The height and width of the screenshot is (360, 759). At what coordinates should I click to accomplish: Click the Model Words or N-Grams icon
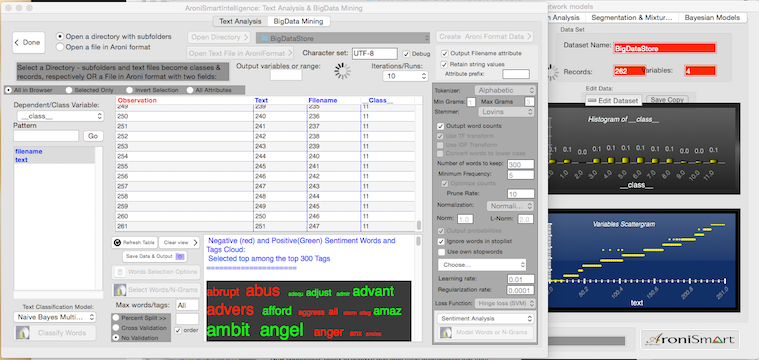(445, 333)
